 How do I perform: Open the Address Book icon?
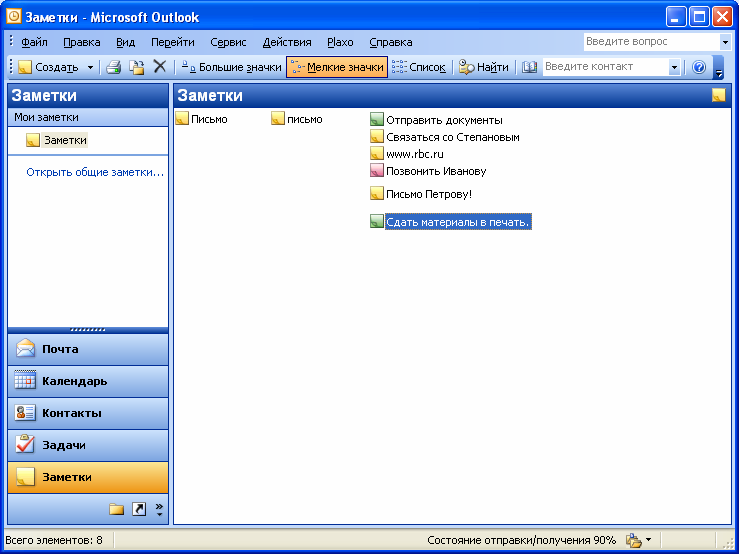(529, 67)
